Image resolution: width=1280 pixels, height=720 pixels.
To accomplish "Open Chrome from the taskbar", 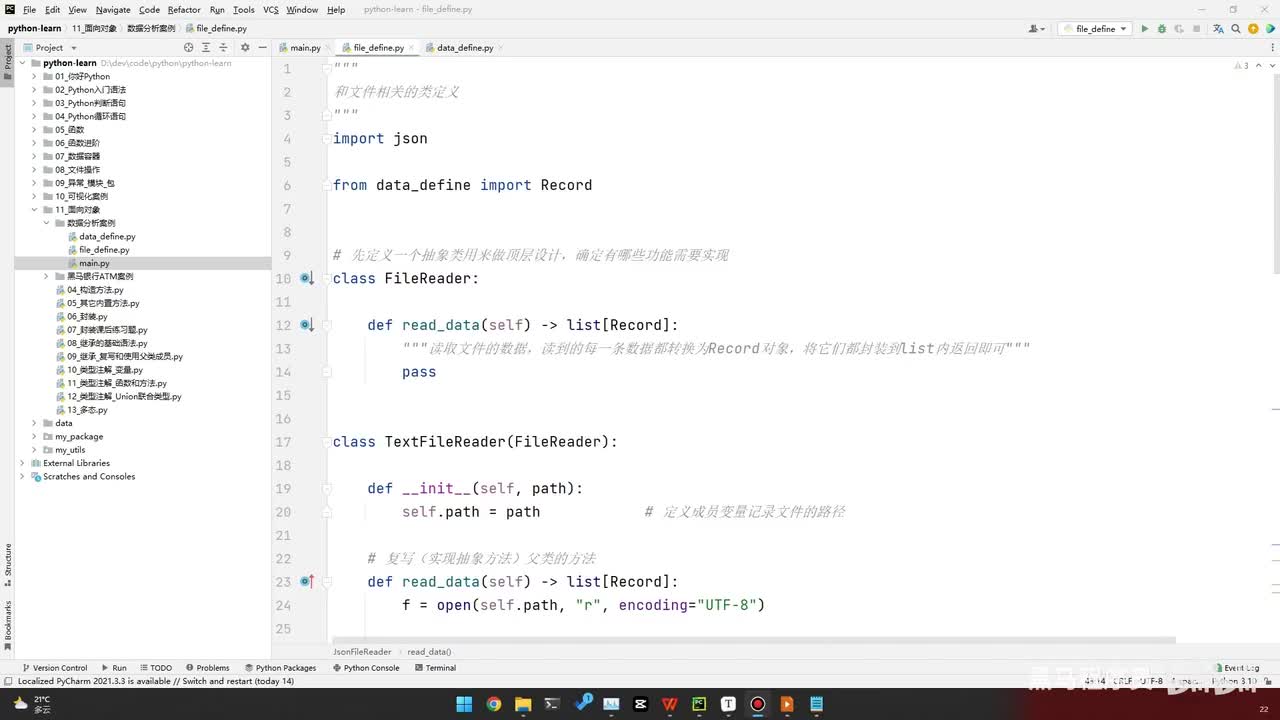I will [x=494, y=704].
